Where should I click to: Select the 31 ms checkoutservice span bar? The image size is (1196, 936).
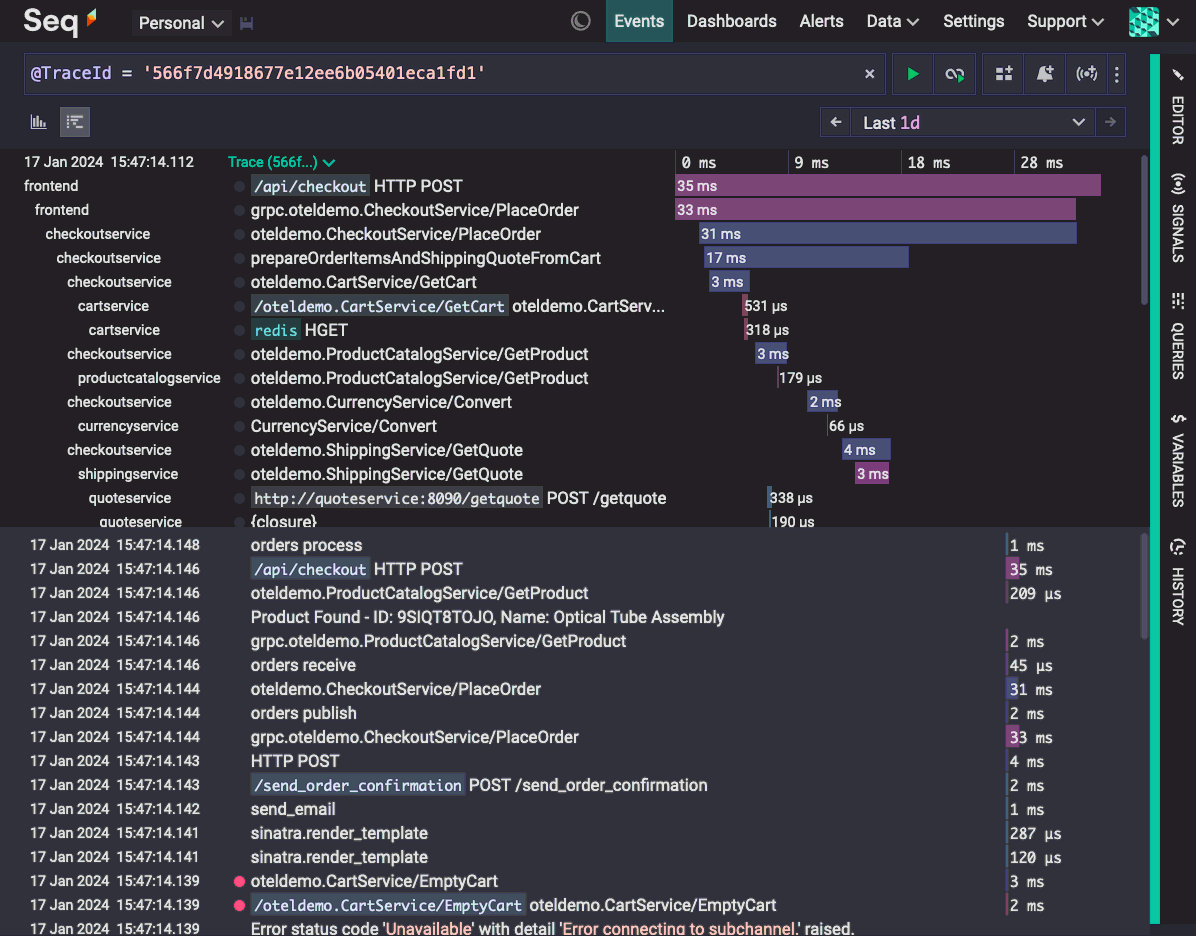[888, 233]
